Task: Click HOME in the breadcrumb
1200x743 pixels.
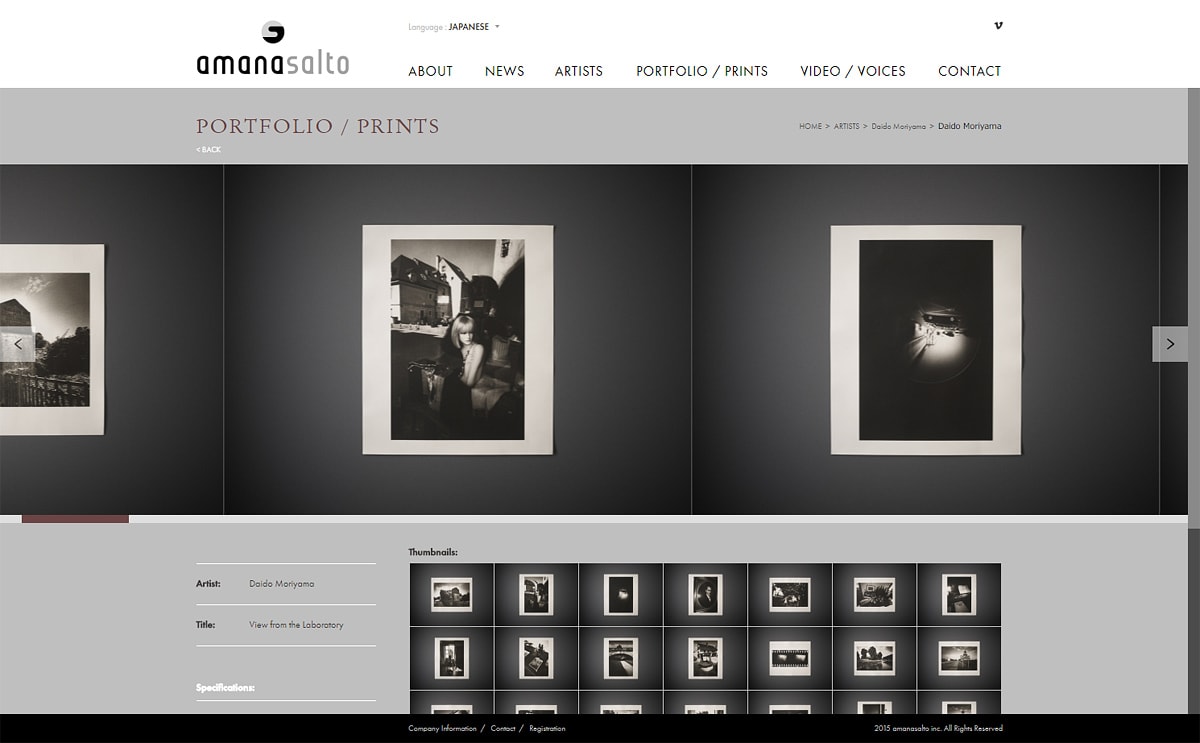Action: coord(810,127)
